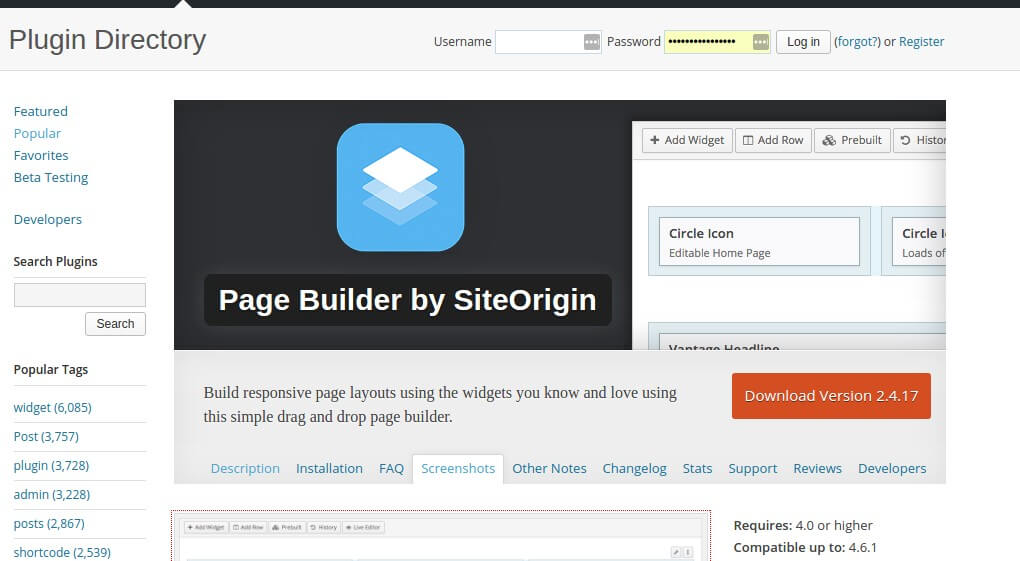Switch to the Reviews tab

[x=817, y=469]
